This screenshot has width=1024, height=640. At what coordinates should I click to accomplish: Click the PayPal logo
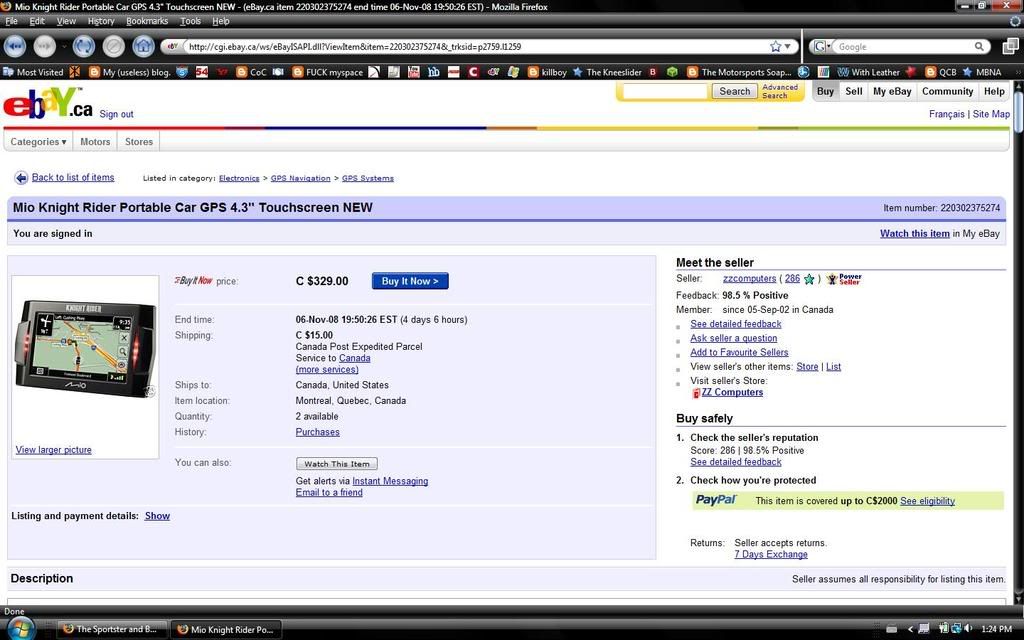pyautogui.click(x=716, y=500)
